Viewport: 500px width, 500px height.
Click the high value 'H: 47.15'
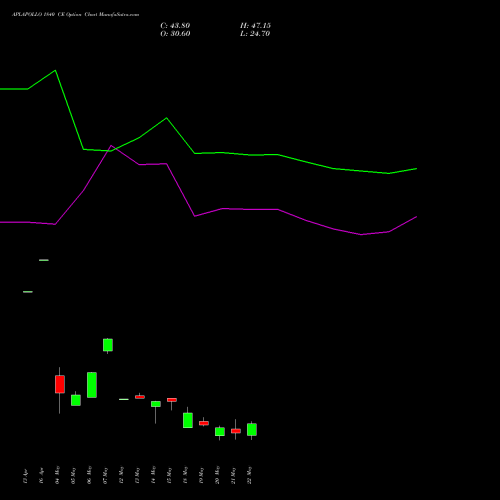[x=255, y=26]
